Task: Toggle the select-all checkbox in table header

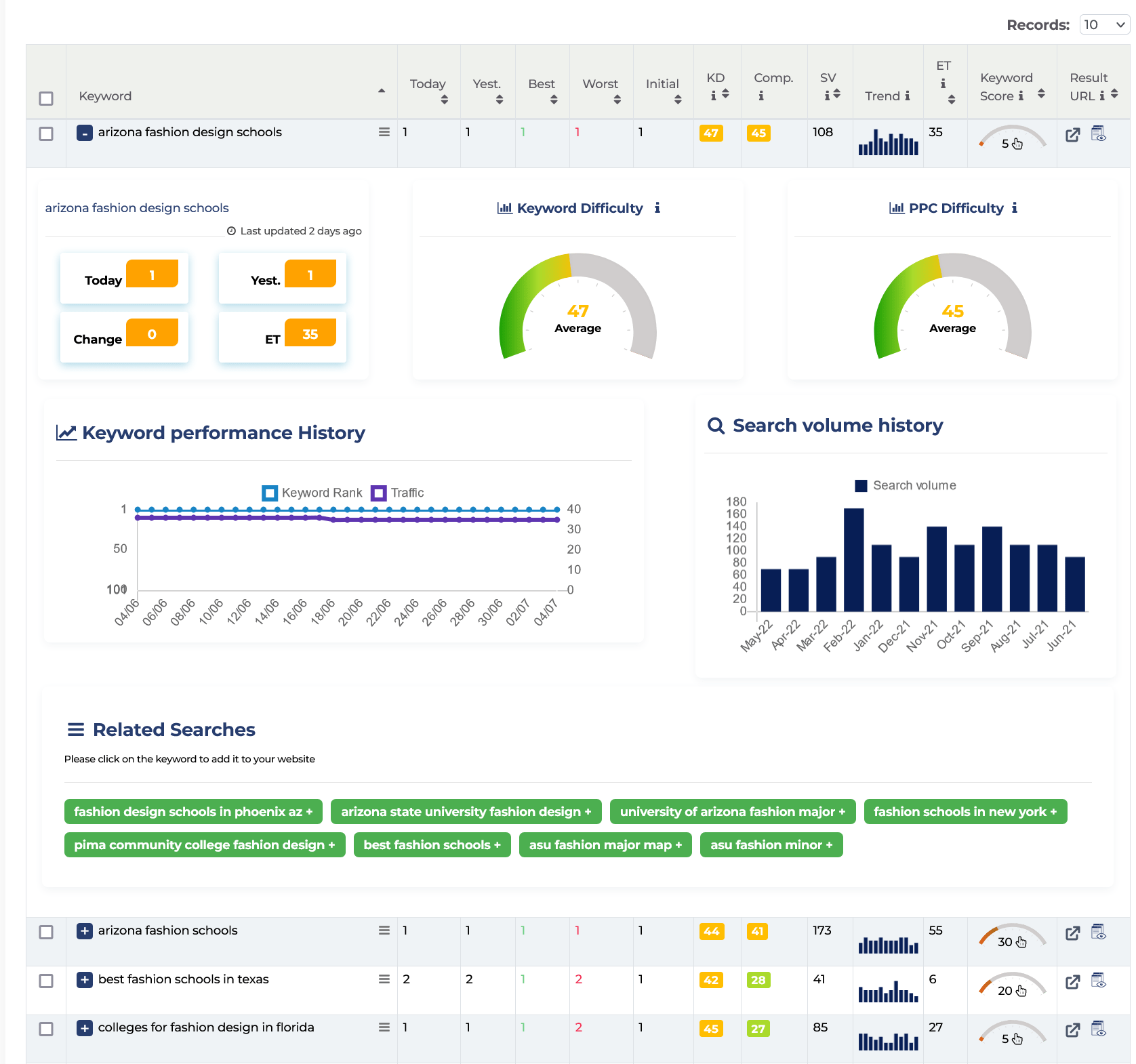Action: point(46,98)
